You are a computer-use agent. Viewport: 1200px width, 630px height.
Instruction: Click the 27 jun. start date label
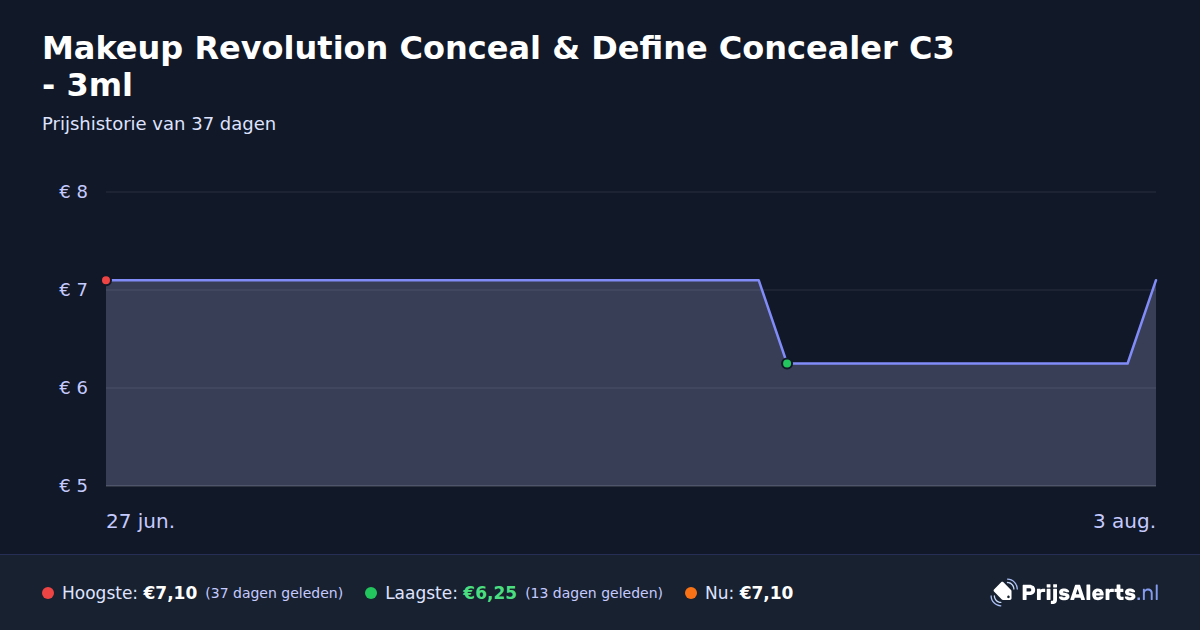click(141, 521)
